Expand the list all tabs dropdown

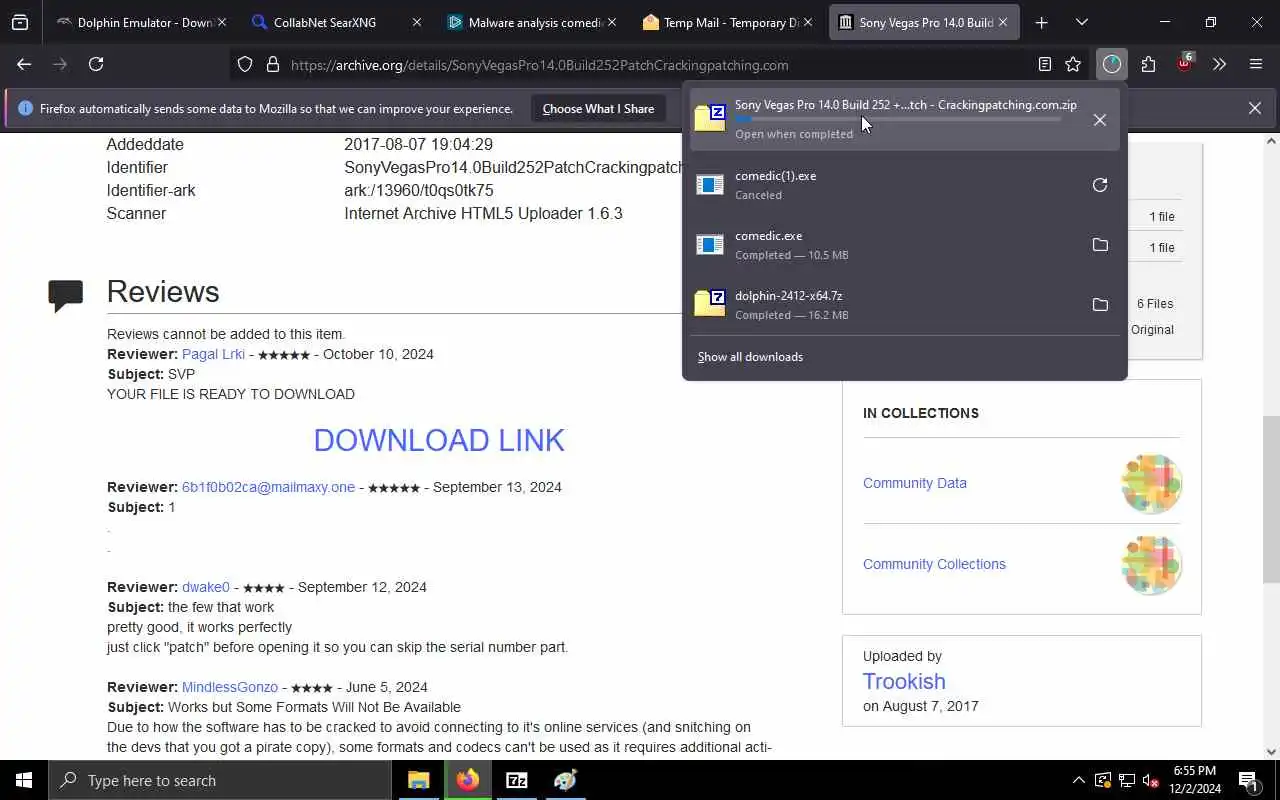click(1082, 22)
